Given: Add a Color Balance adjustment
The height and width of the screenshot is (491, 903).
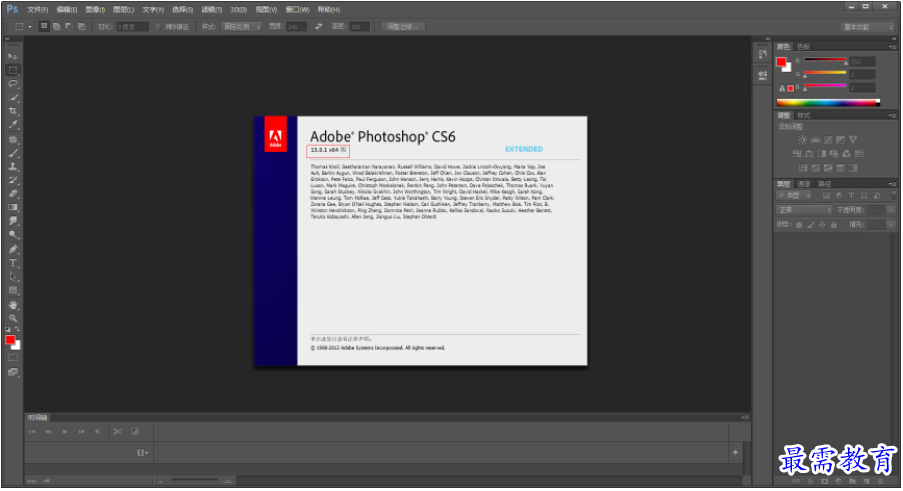Looking at the screenshot, I should coord(809,154).
